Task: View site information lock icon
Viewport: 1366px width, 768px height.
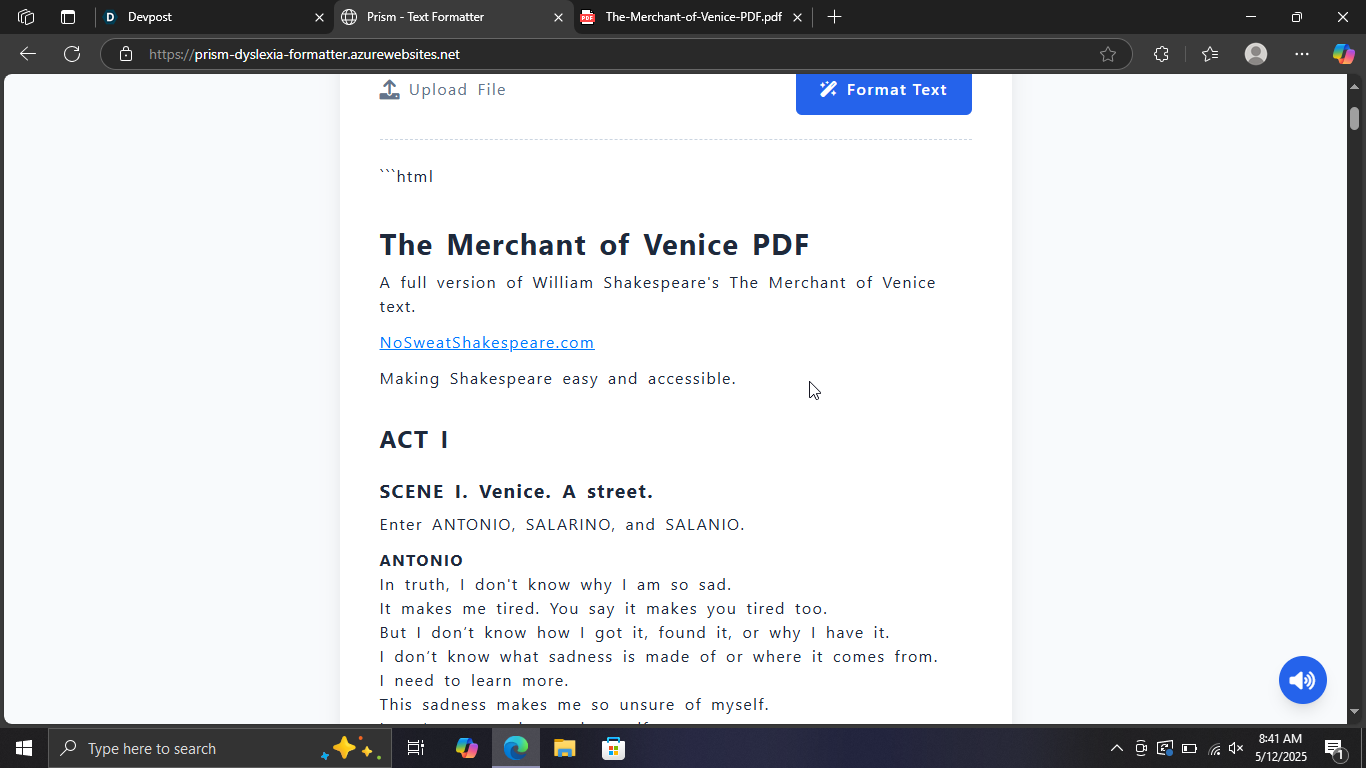Action: coord(126,54)
